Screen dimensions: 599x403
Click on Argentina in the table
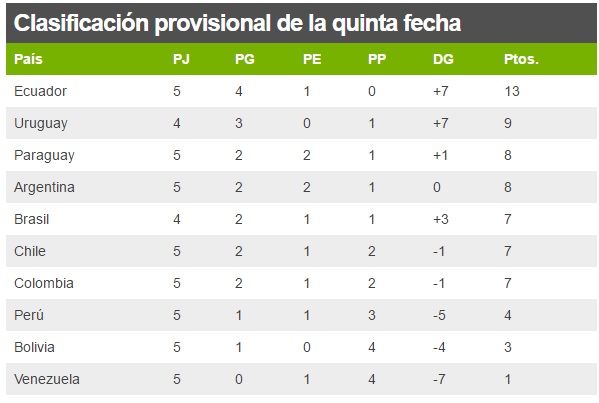click(44, 188)
